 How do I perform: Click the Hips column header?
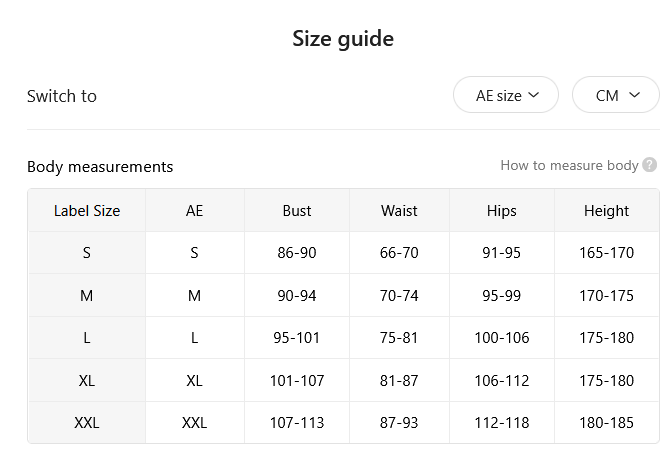501,211
